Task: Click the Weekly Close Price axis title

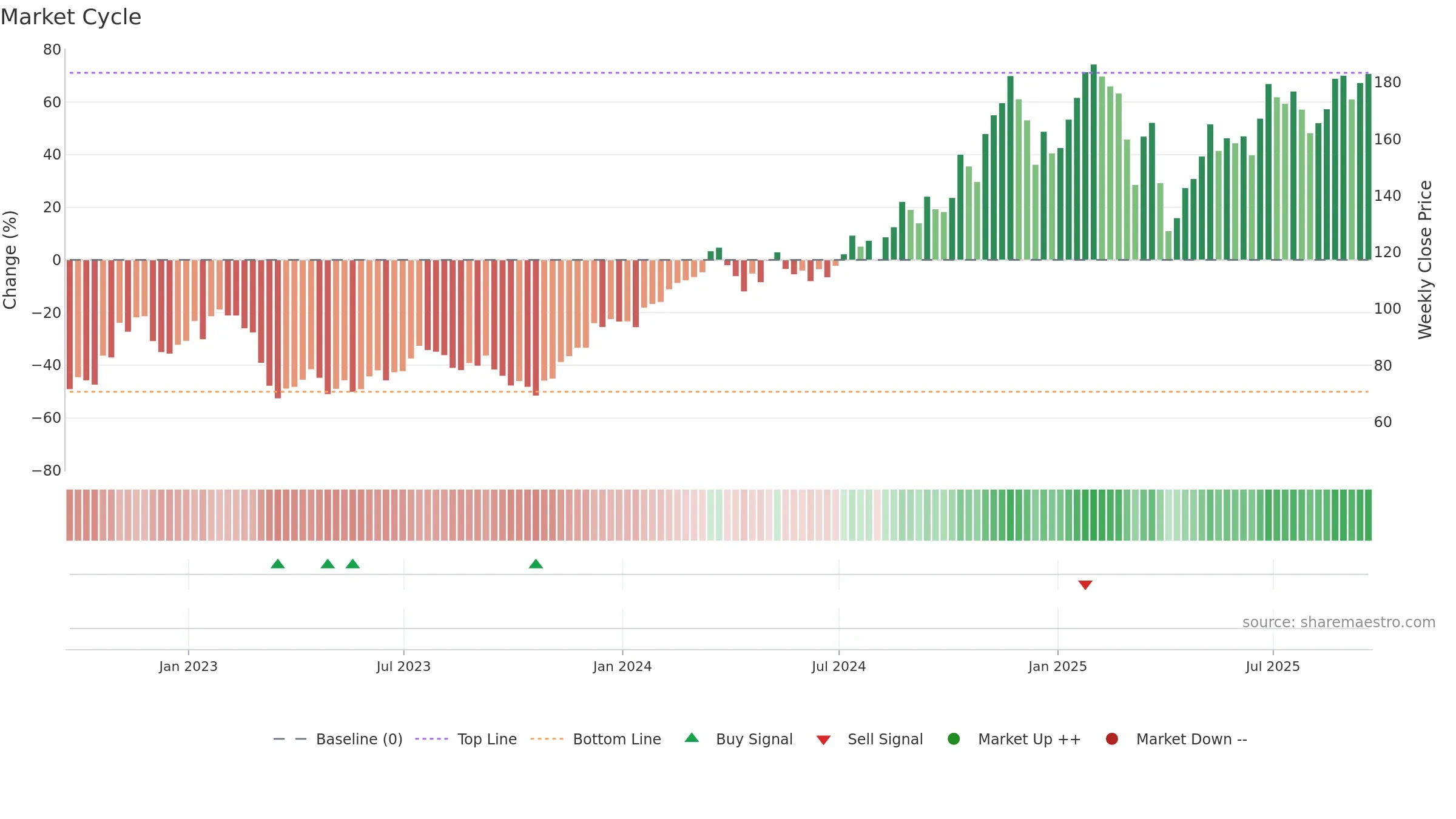Action: 1425,260
